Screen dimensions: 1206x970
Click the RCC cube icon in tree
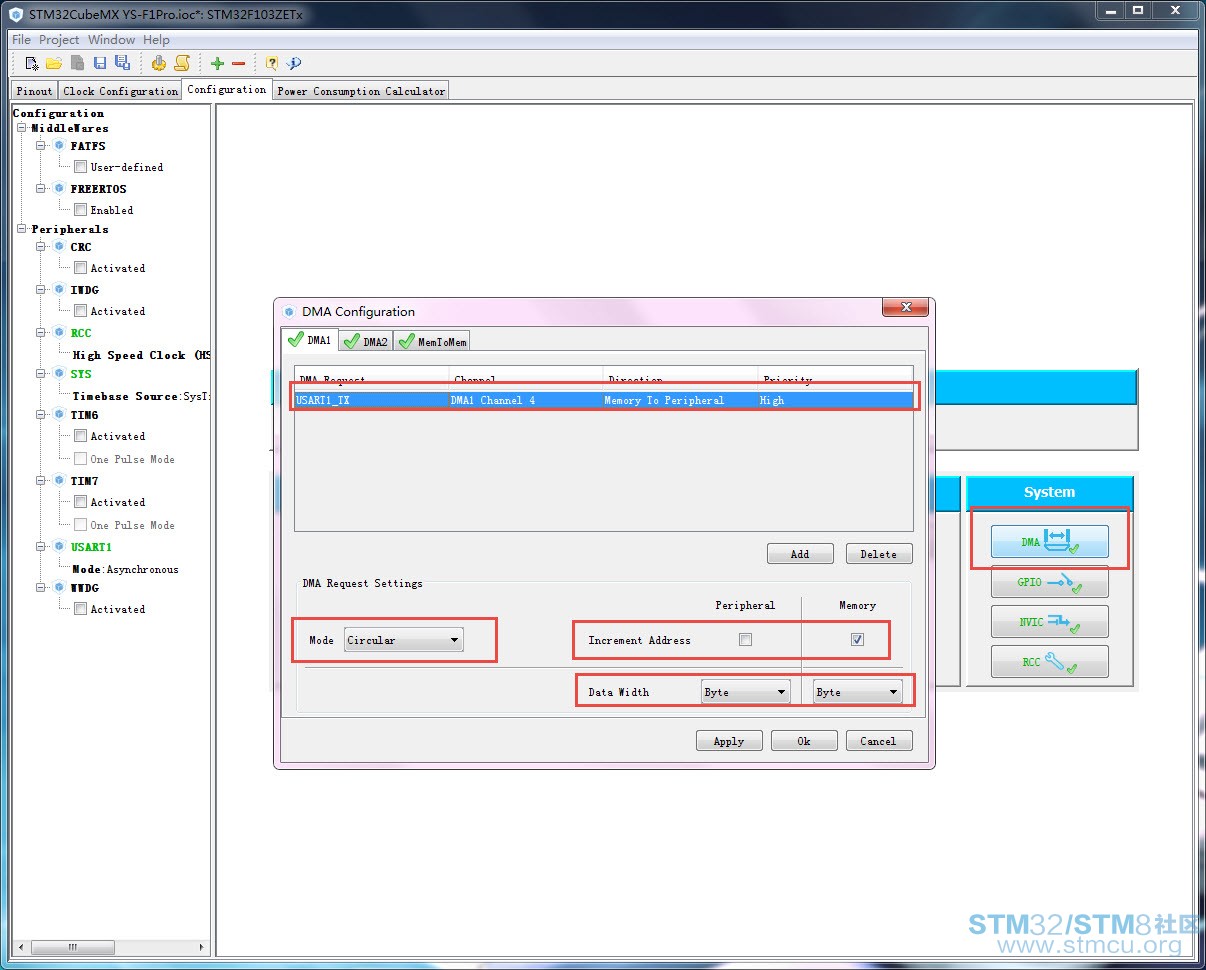pos(59,333)
